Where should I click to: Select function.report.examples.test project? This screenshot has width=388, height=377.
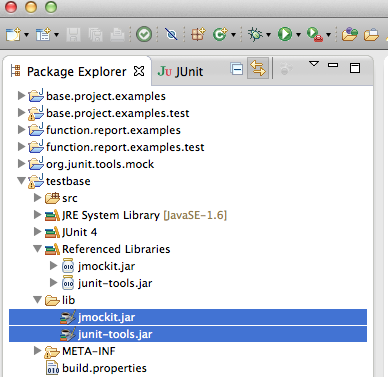pyautogui.click(x=125, y=147)
